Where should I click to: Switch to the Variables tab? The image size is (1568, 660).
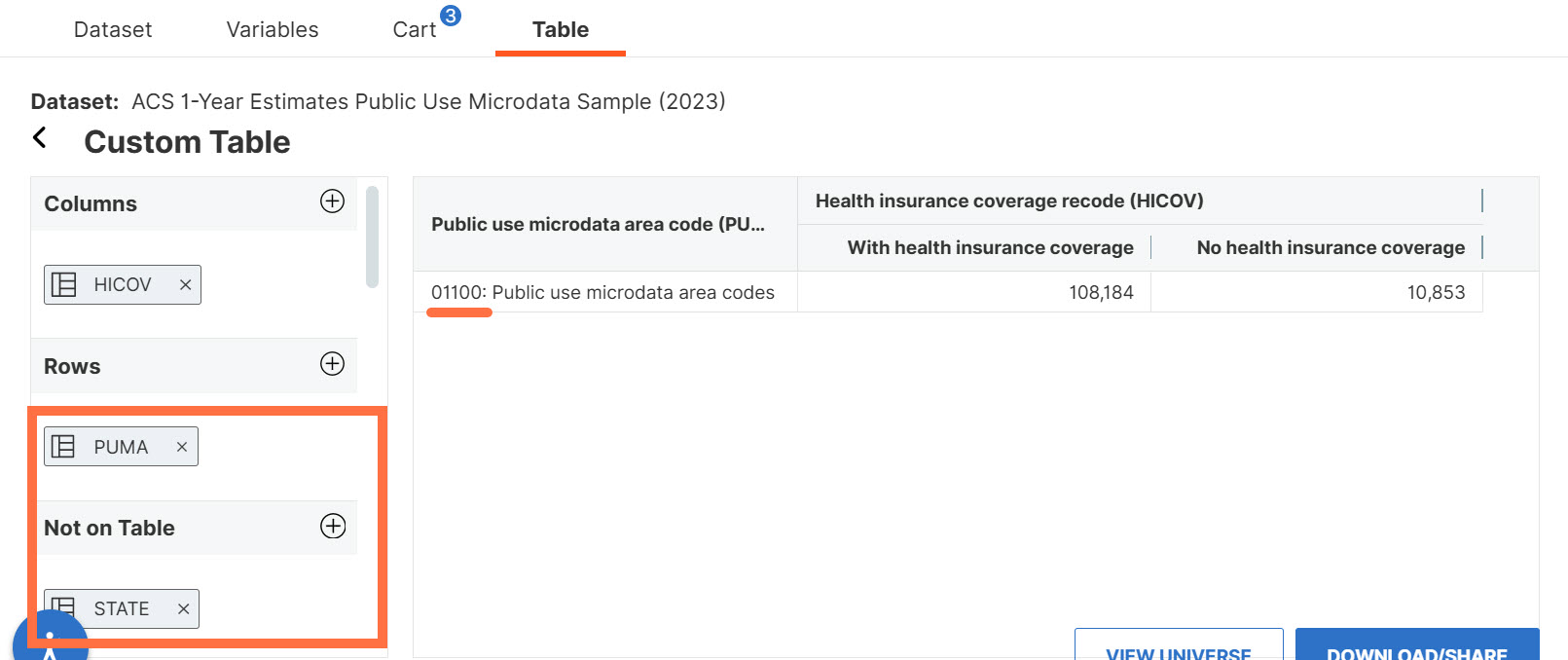pyautogui.click(x=273, y=29)
